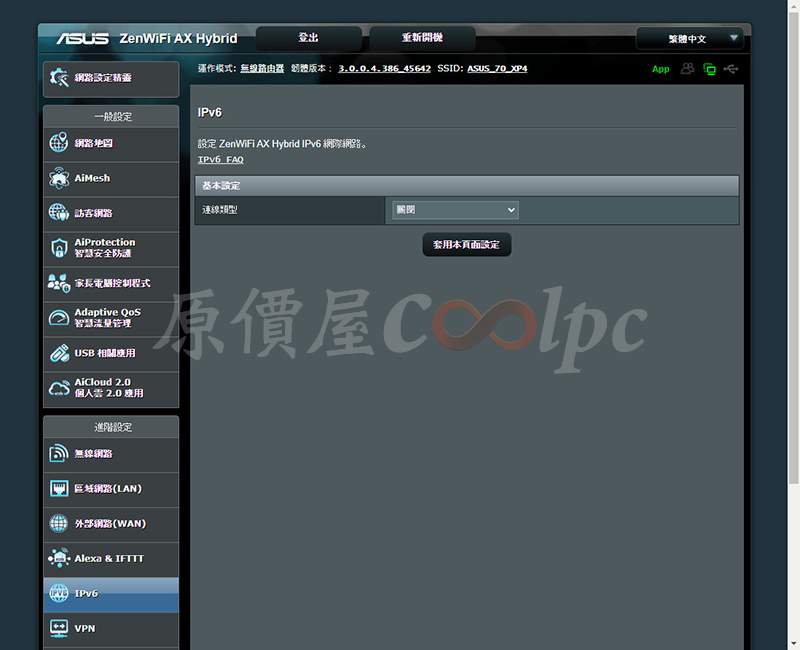Click the reboot button

422,38
